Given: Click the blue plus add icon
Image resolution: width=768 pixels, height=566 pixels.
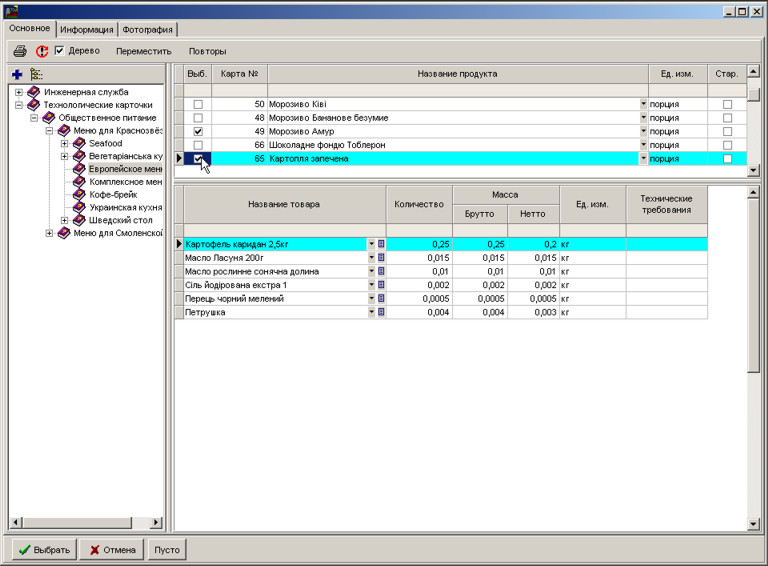Looking at the screenshot, I should point(17,74).
